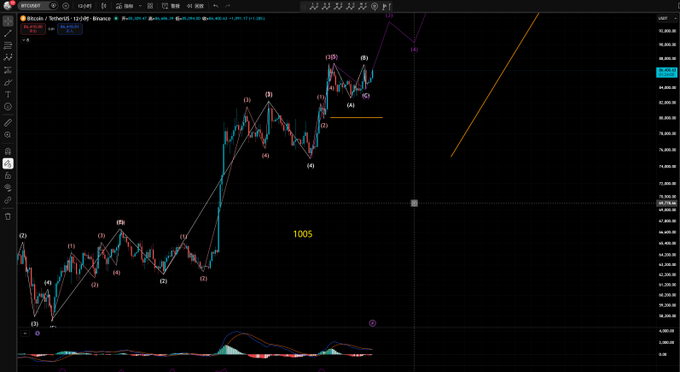Click the blue buy price button
The height and width of the screenshot is (372, 680).
tap(70, 29)
